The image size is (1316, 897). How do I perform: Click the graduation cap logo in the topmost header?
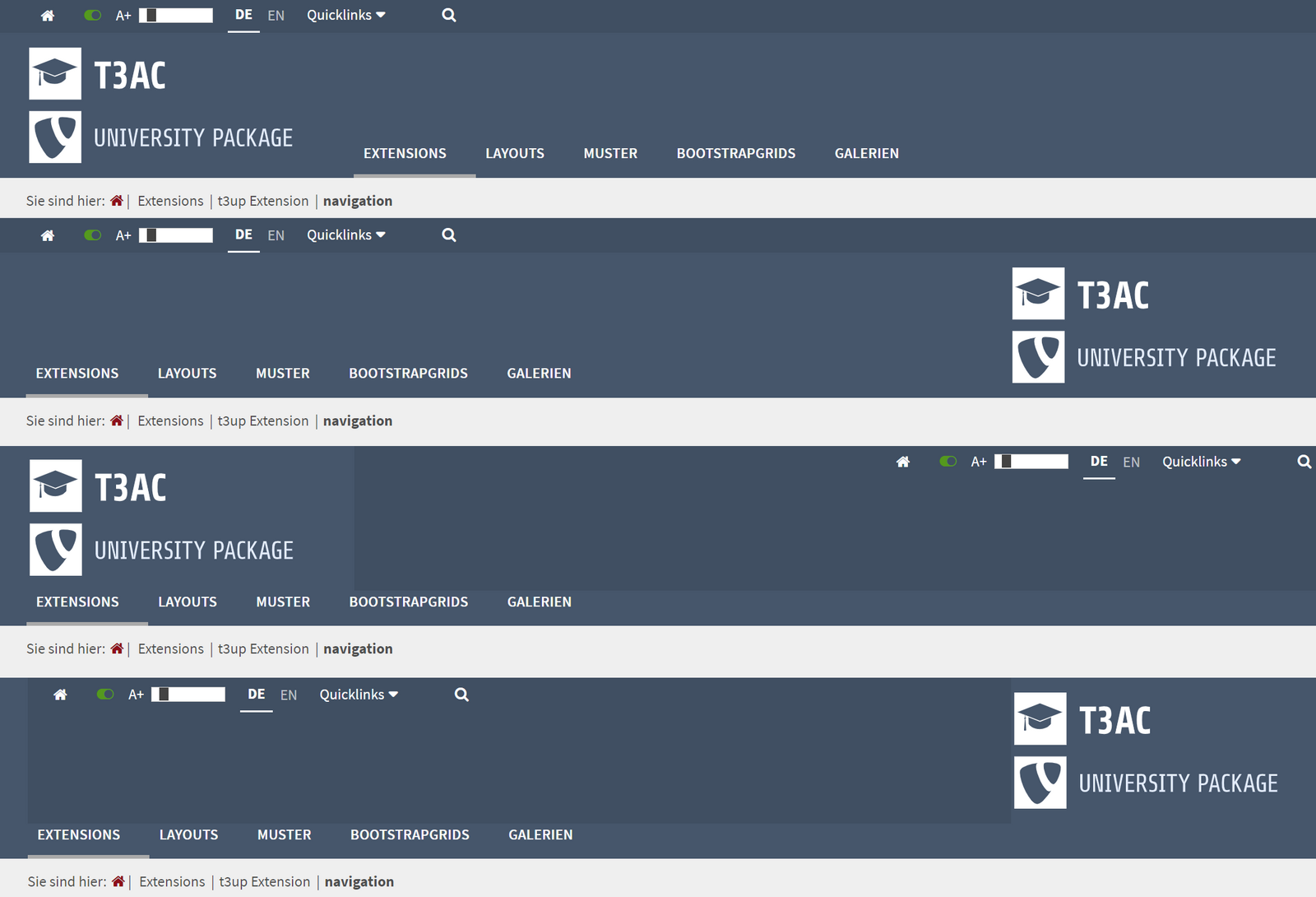(x=55, y=73)
